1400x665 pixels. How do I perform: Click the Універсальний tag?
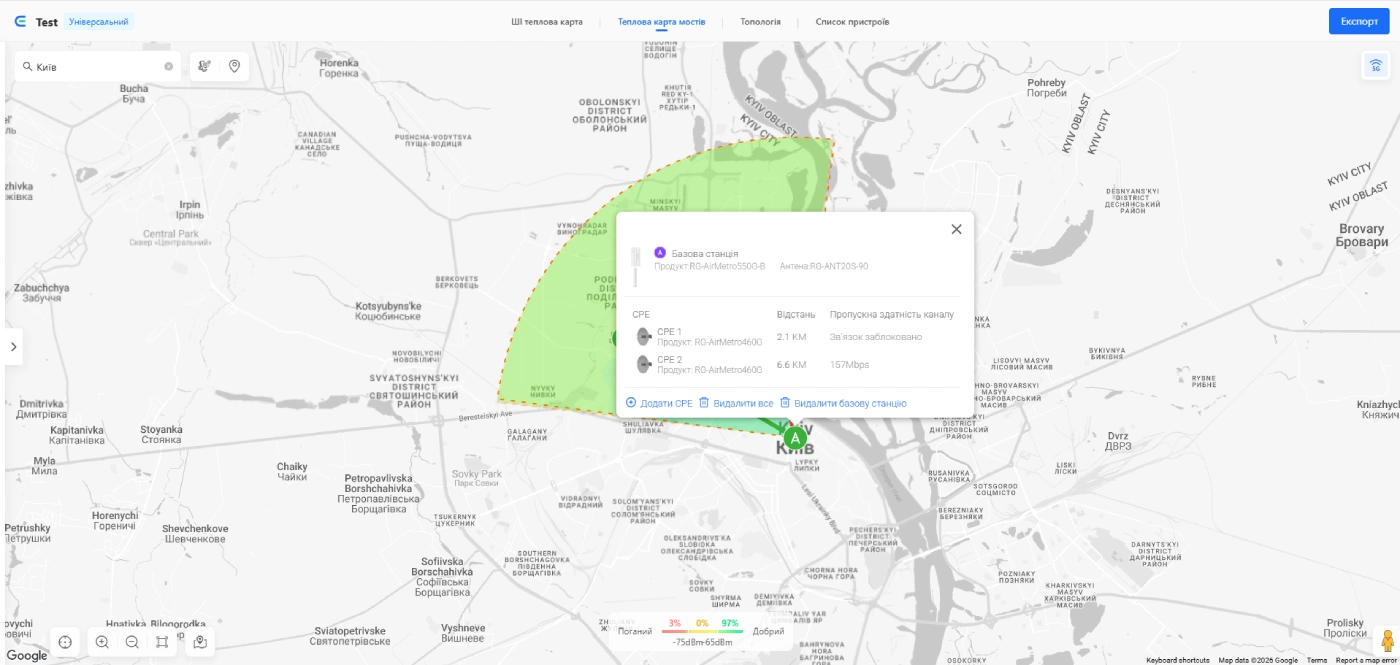click(x=99, y=21)
